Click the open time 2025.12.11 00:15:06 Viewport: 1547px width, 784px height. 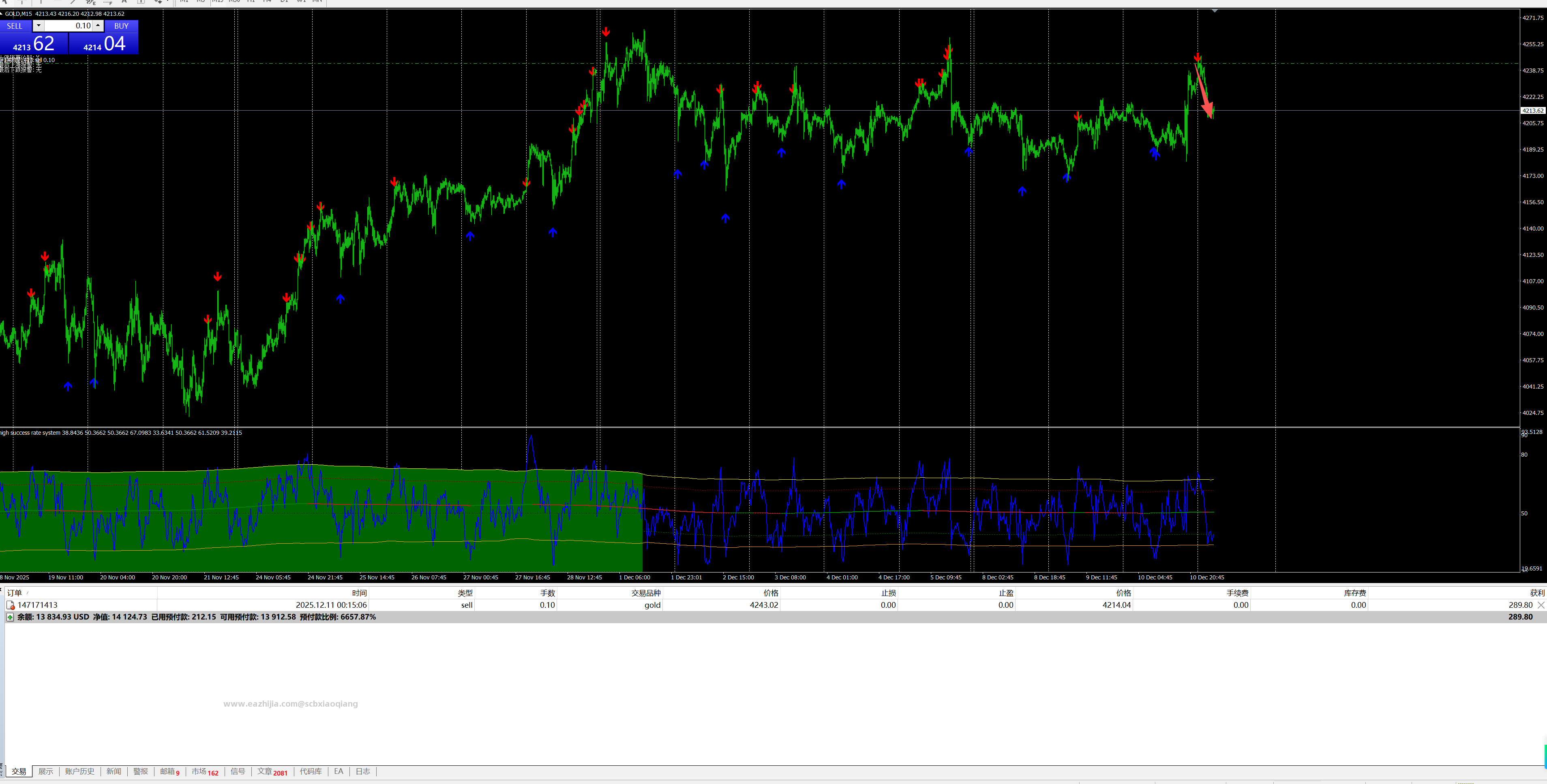click(331, 605)
